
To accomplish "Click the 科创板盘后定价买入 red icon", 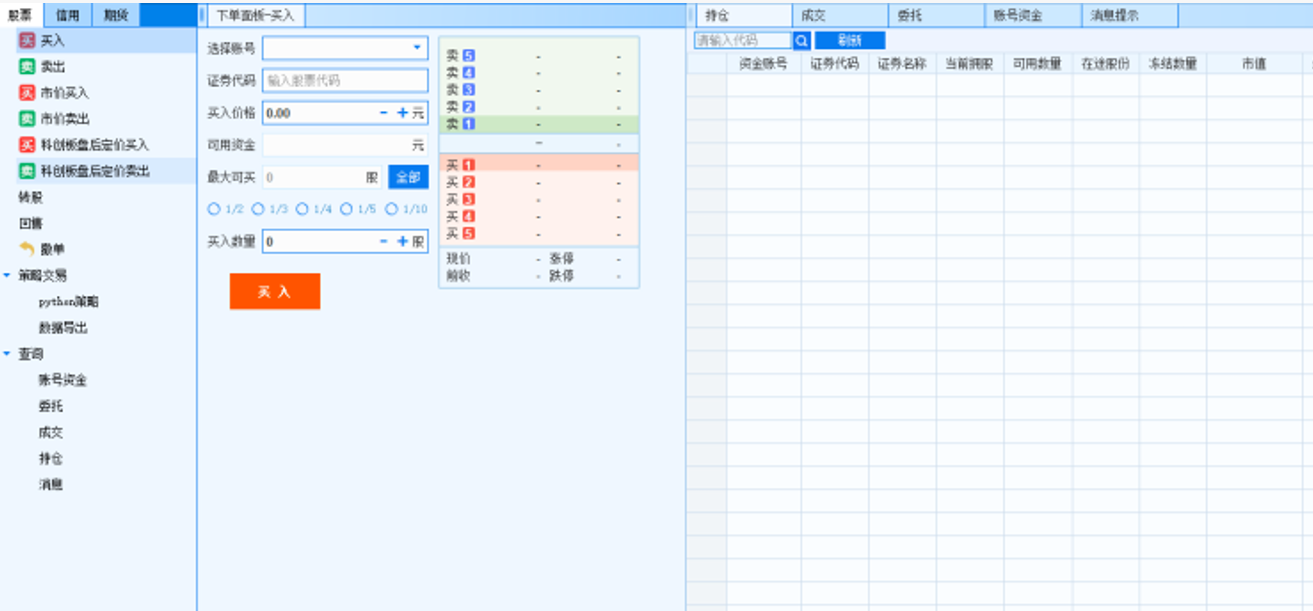I will click(27, 146).
